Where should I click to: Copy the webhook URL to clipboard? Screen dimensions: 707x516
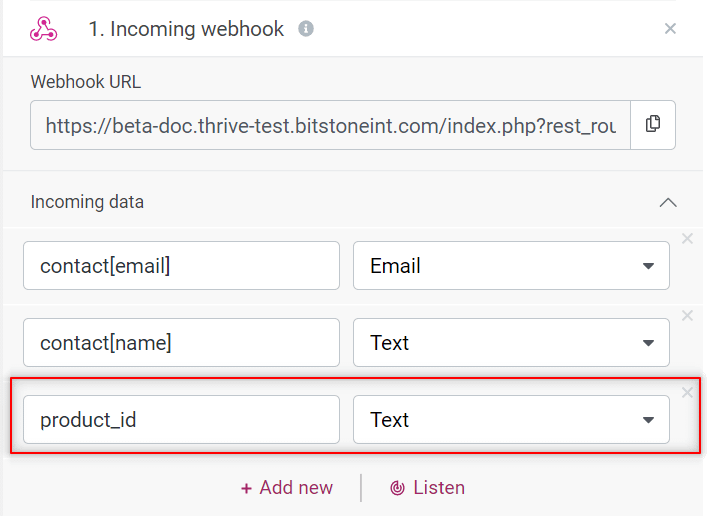click(652, 125)
